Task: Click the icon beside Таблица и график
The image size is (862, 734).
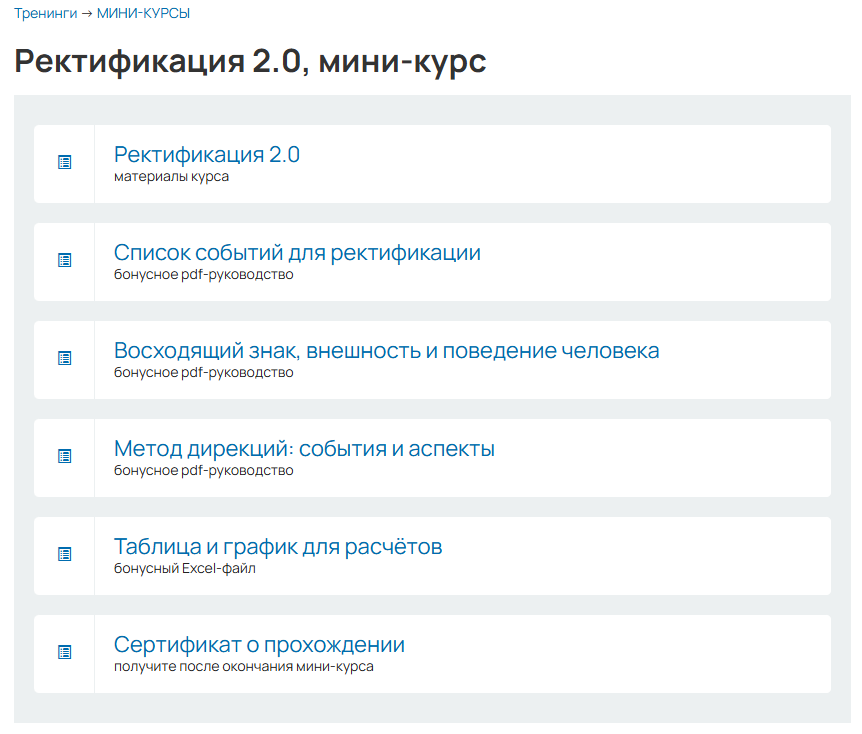Action: coord(65,554)
